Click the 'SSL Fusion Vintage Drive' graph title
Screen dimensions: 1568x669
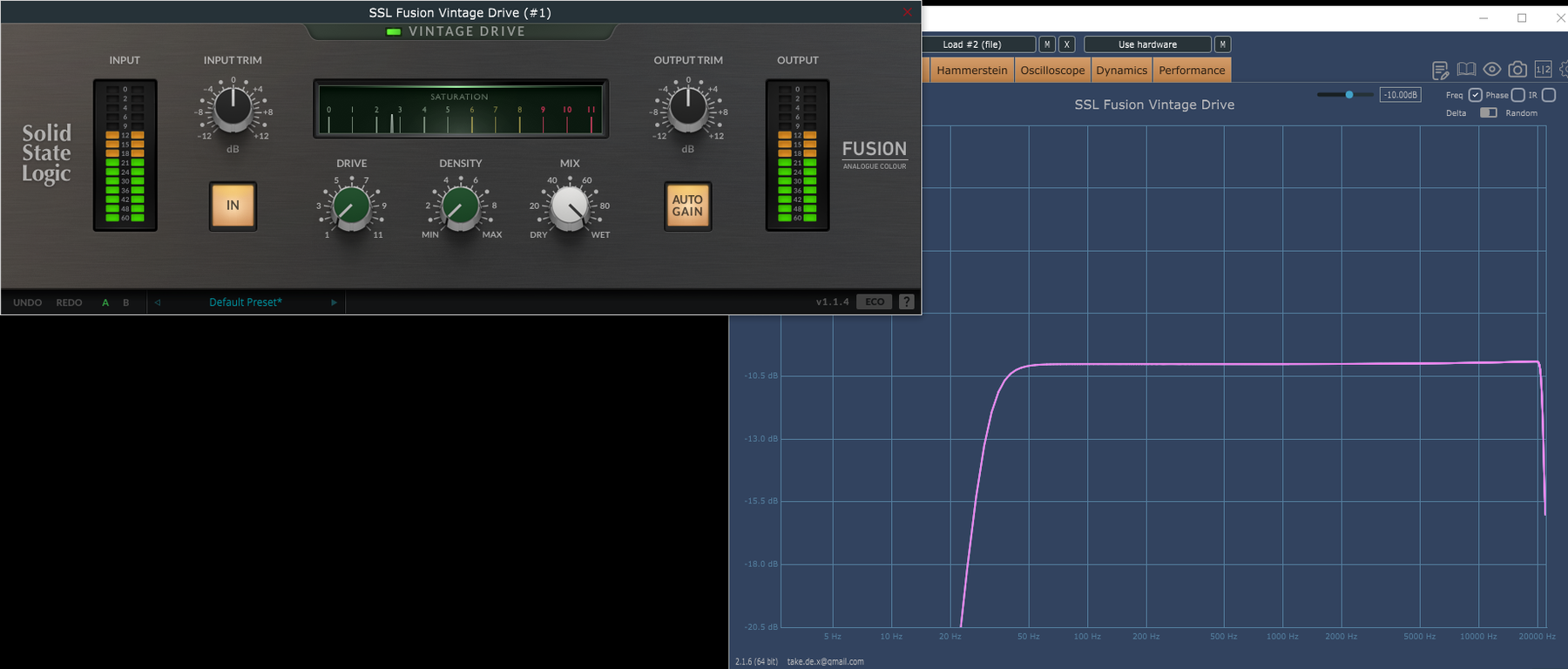(x=1154, y=105)
